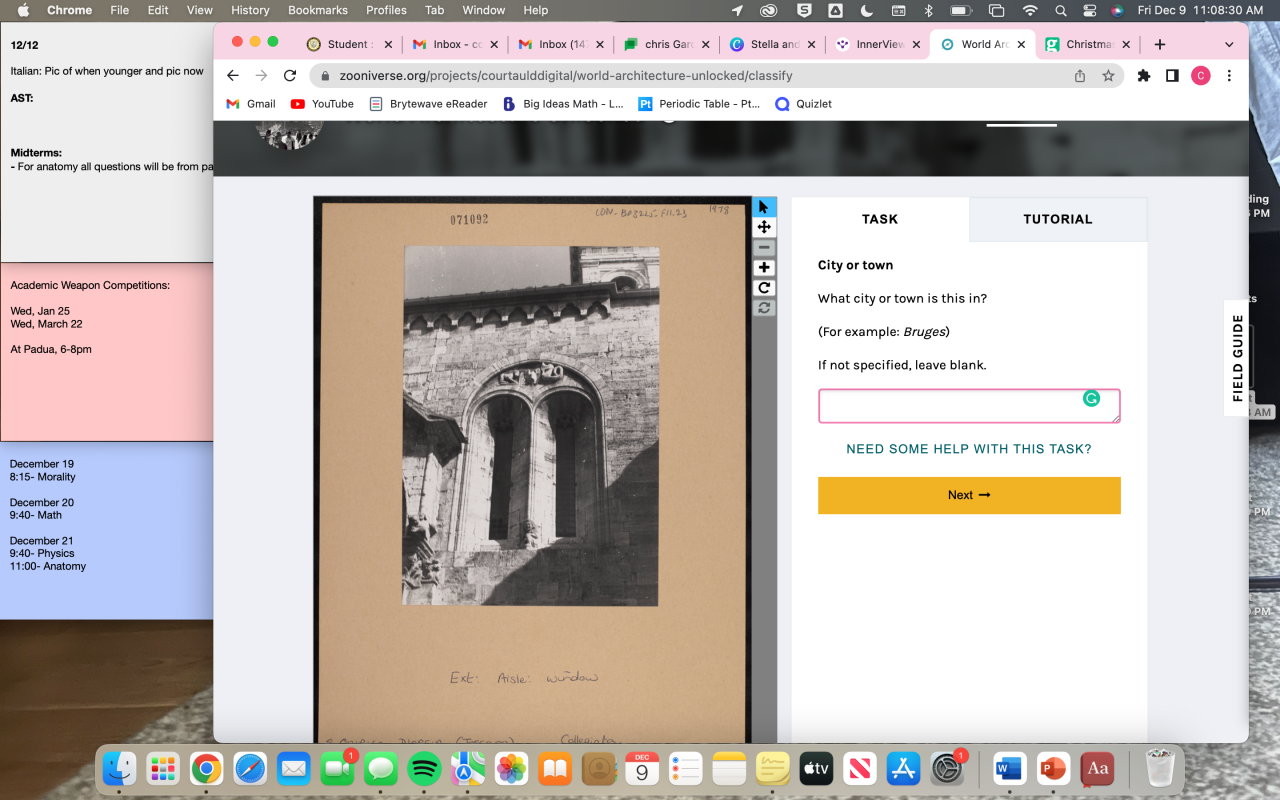Switch to the TUTORIAL tab
Viewport: 1280px width, 800px height.
point(1058,219)
